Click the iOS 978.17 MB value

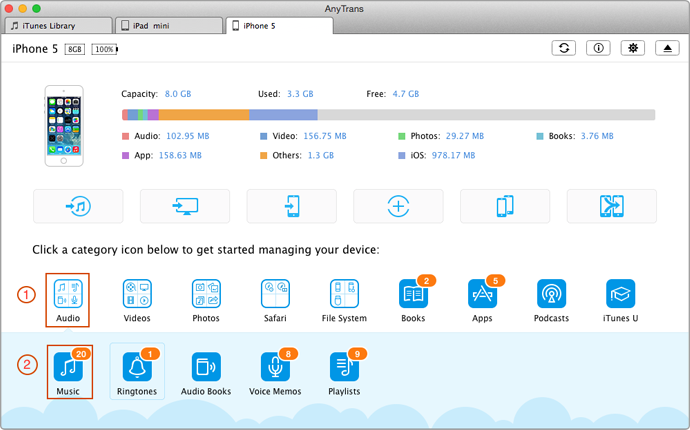[x=453, y=155]
